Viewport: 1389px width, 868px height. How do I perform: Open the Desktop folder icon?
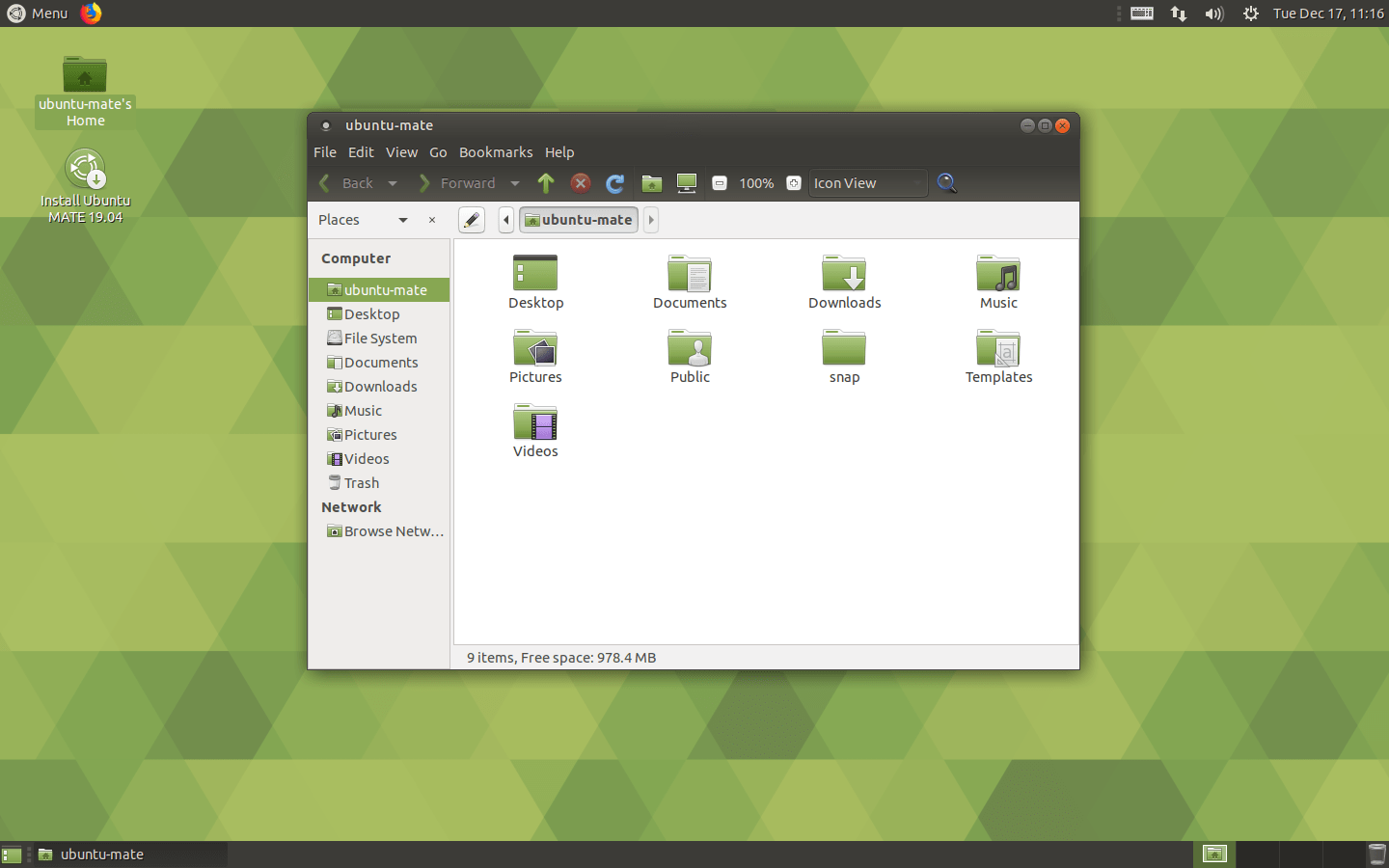(535, 273)
